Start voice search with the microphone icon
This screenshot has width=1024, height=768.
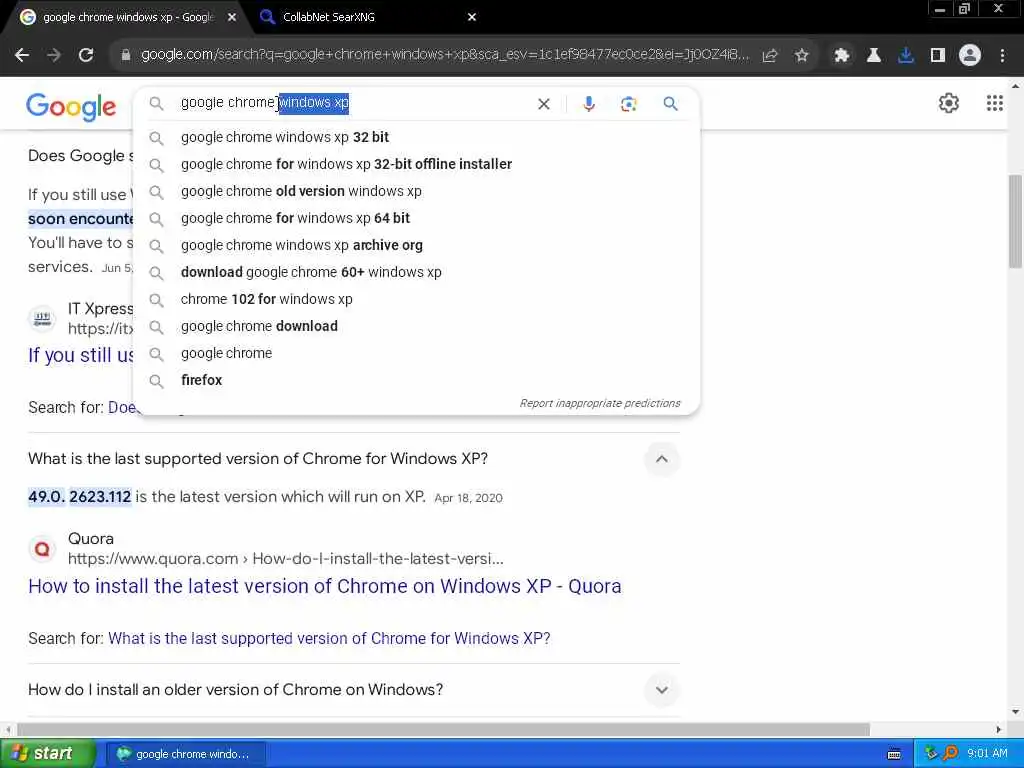pyautogui.click(x=588, y=104)
